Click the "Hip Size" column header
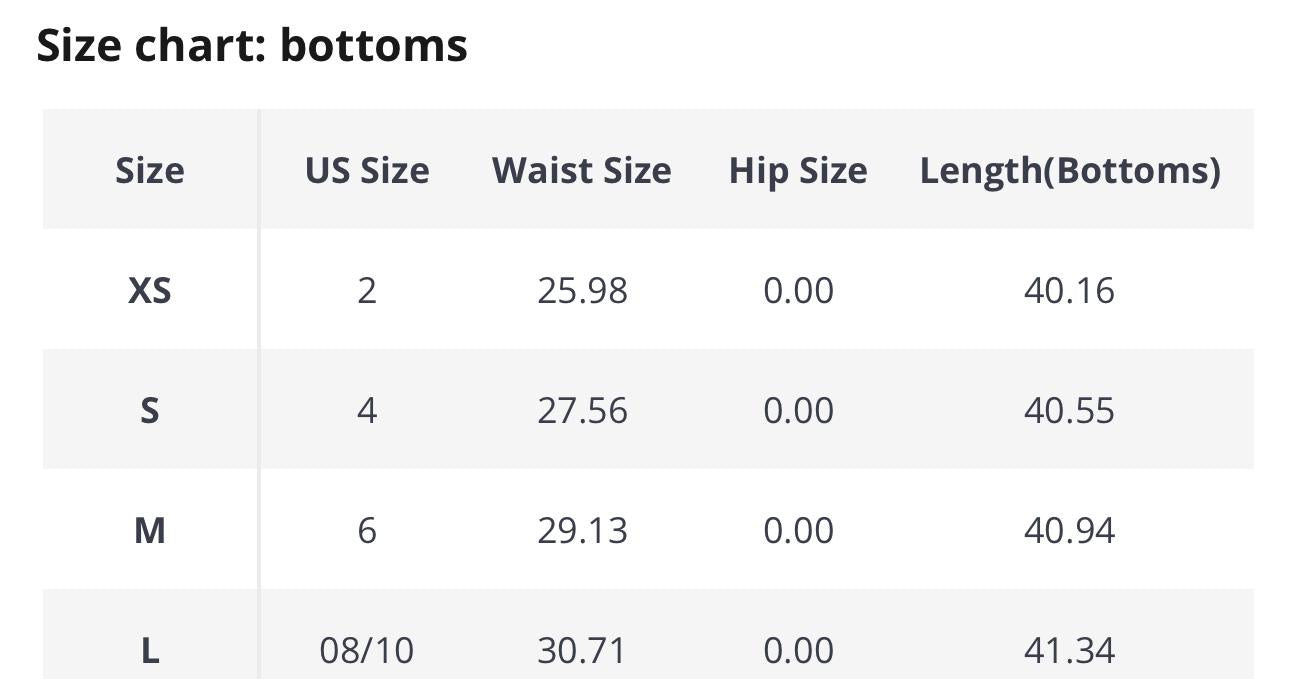 click(798, 170)
